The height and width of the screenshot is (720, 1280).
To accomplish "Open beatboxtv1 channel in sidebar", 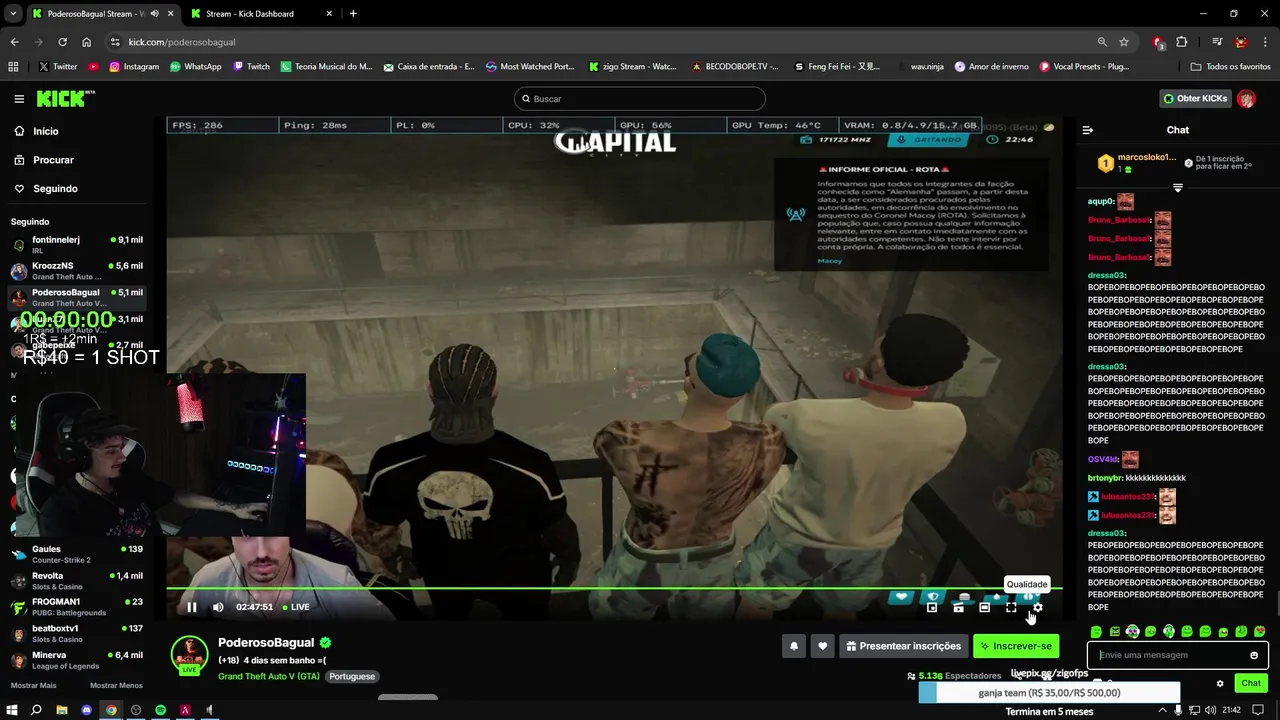I will click(x=77, y=633).
